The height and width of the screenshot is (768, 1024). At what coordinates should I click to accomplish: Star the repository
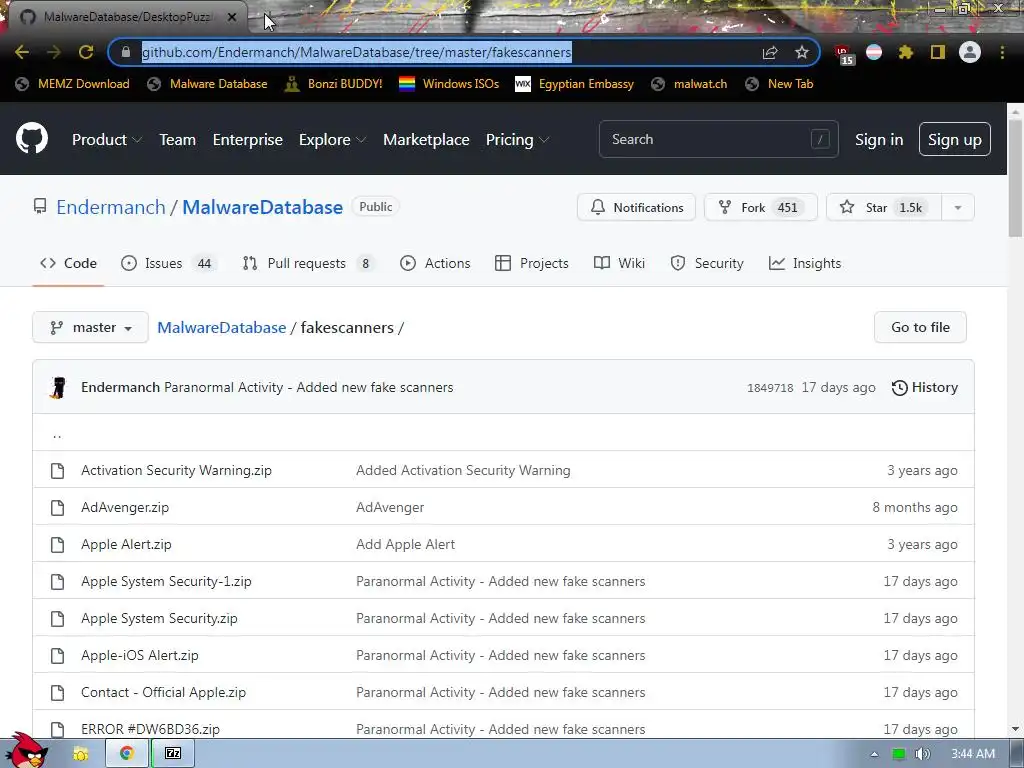(x=884, y=208)
